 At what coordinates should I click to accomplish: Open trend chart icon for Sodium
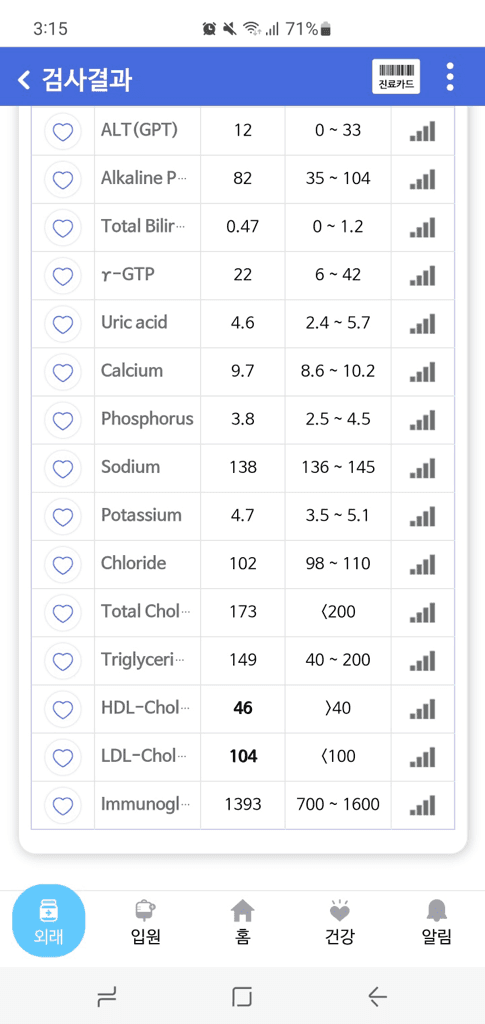pos(422,468)
